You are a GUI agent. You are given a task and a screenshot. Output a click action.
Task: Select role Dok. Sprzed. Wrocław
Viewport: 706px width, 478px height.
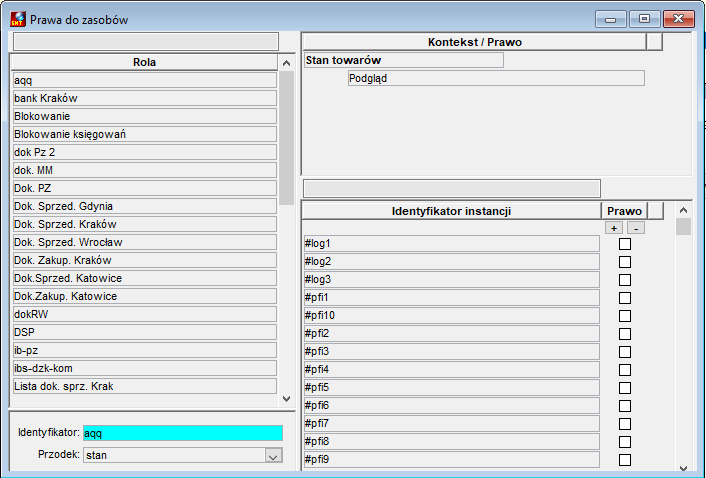pyautogui.click(x=145, y=242)
